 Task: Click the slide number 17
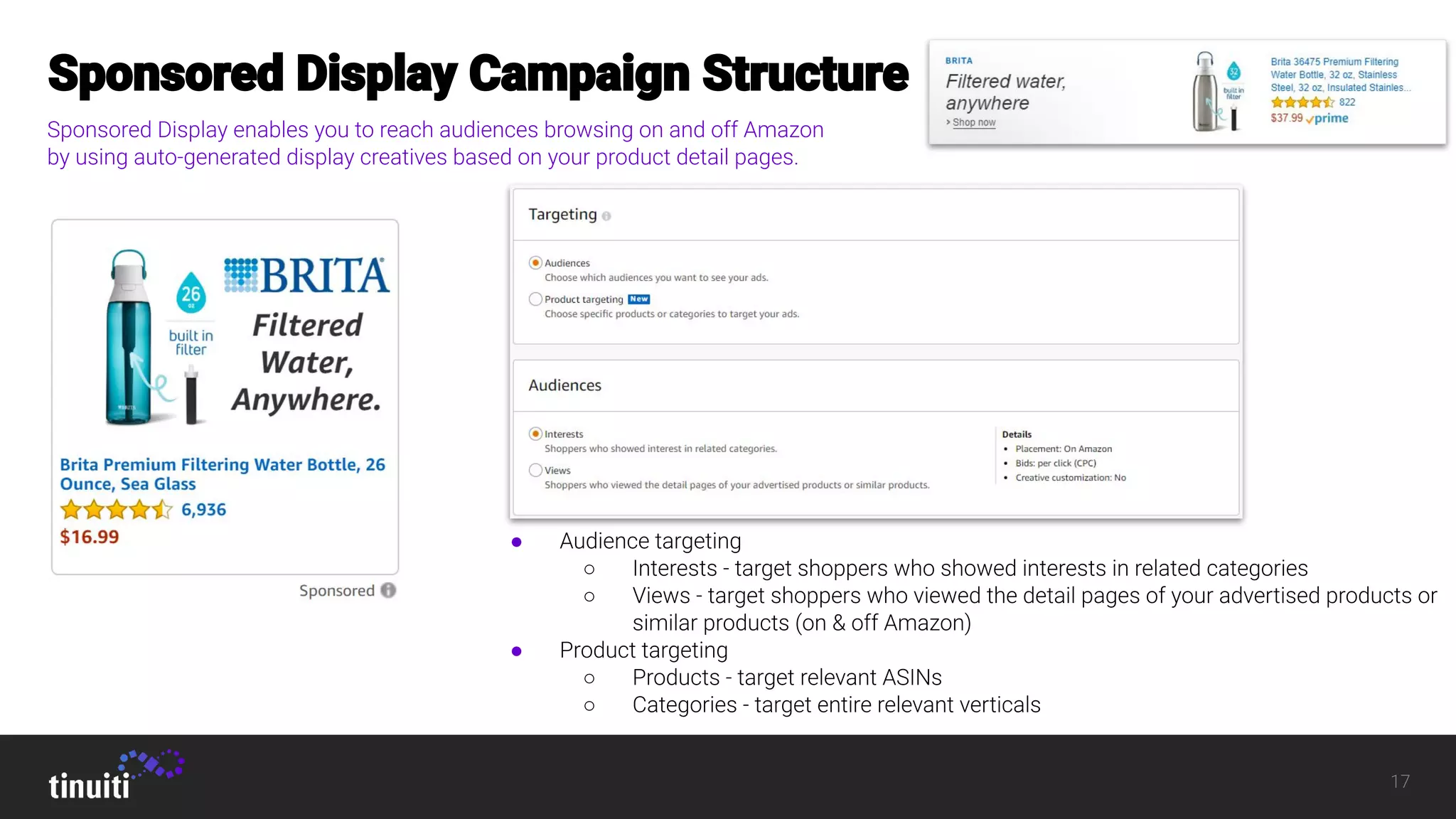click(x=1400, y=782)
